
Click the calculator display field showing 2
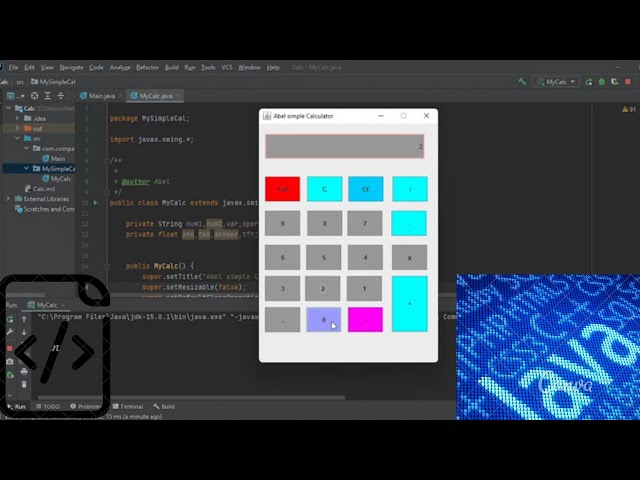(x=344, y=146)
